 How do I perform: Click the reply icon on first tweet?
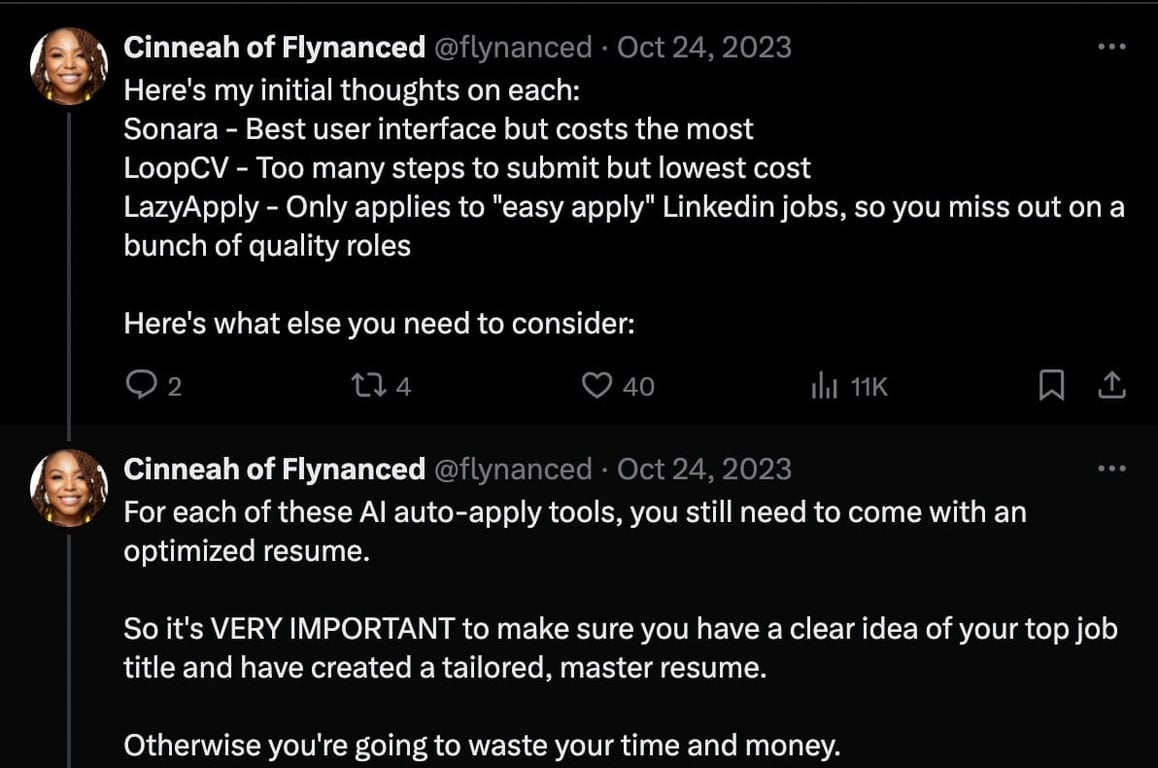[140, 385]
